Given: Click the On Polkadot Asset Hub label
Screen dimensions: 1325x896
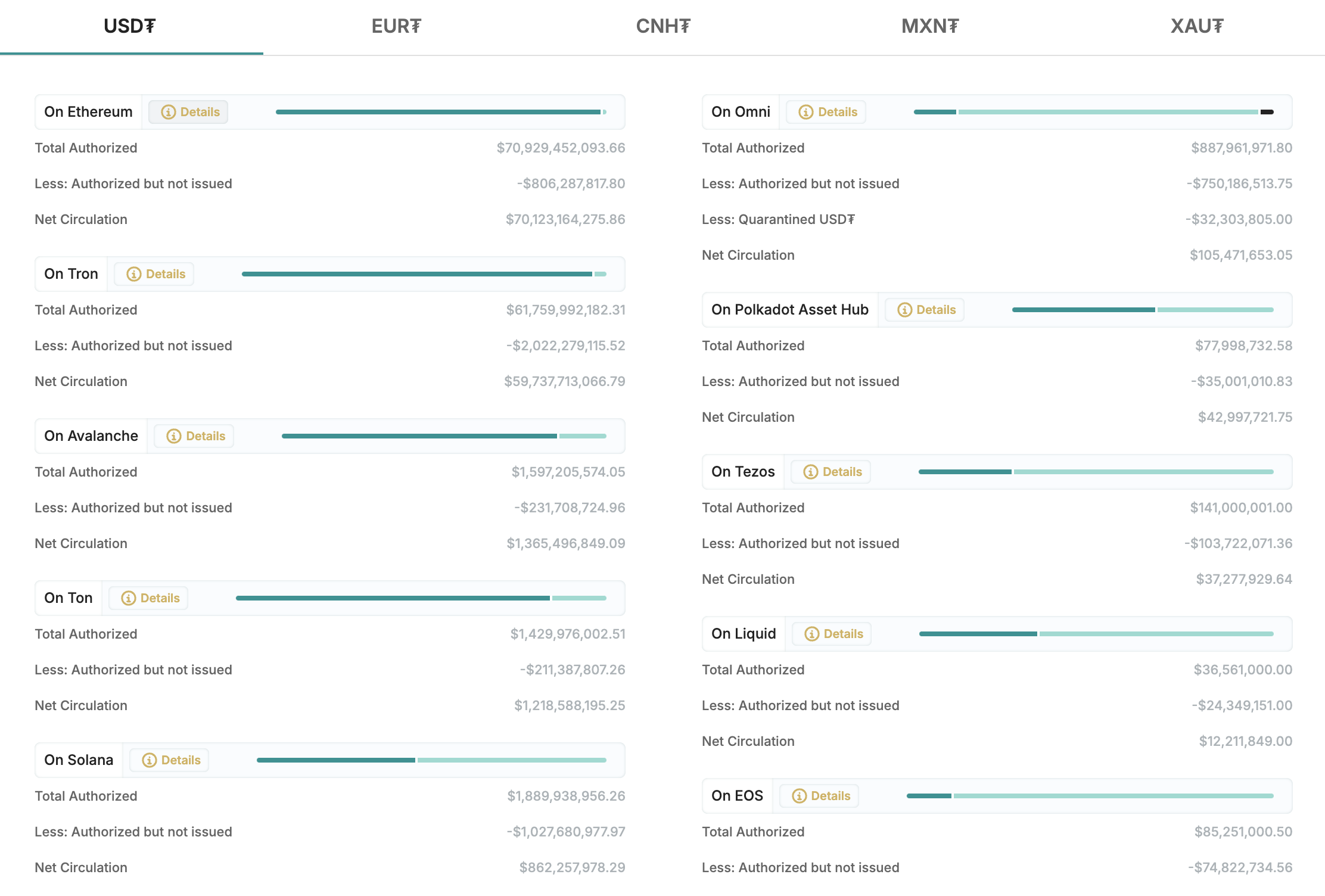Looking at the screenshot, I should pos(790,310).
